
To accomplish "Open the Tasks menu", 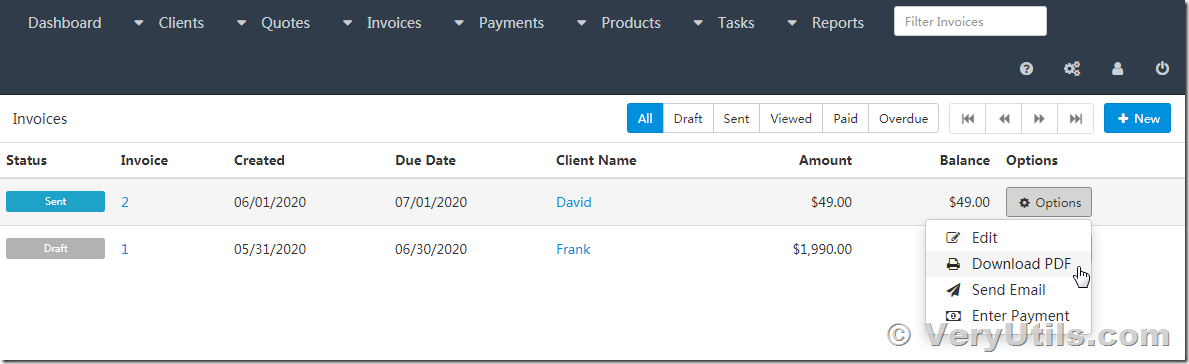I will [x=736, y=23].
